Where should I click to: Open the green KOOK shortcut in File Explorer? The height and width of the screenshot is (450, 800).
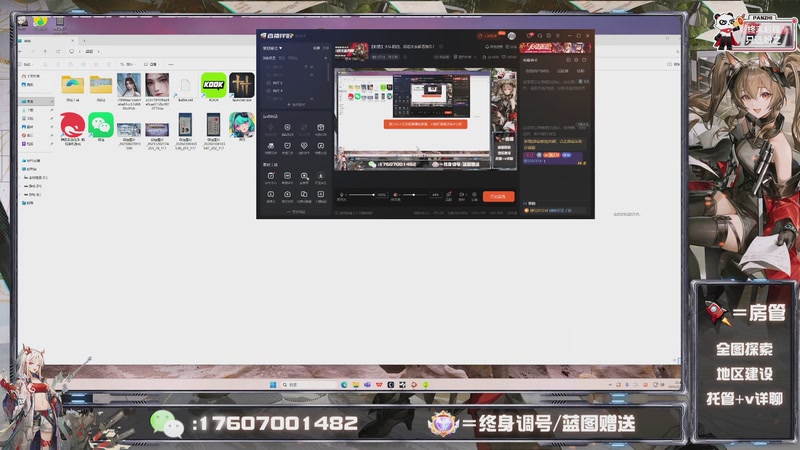pyautogui.click(x=213, y=85)
